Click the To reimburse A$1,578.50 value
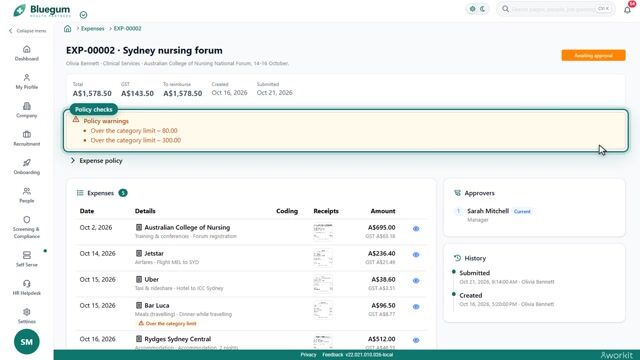The width and height of the screenshot is (640, 360). coord(182,93)
